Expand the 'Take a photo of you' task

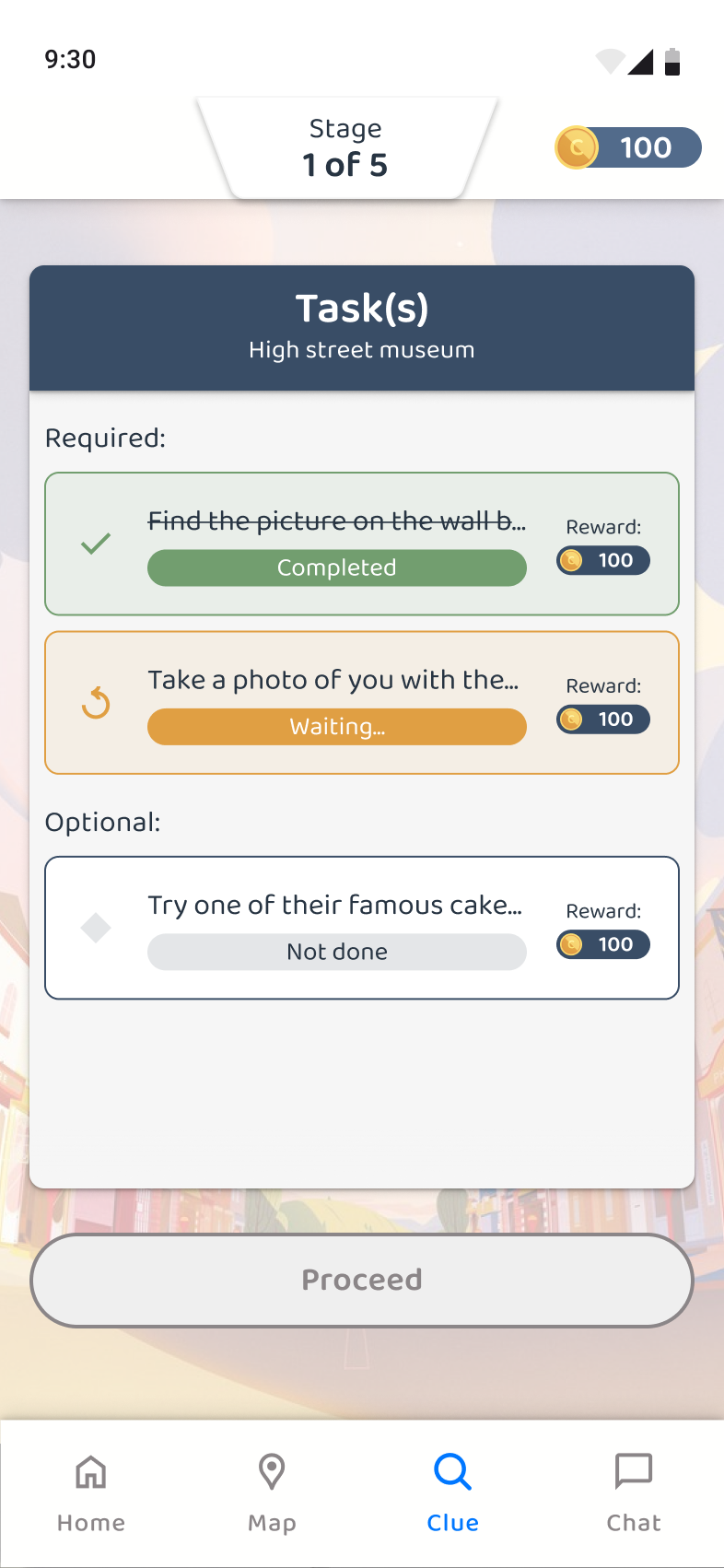click(333, 680)
